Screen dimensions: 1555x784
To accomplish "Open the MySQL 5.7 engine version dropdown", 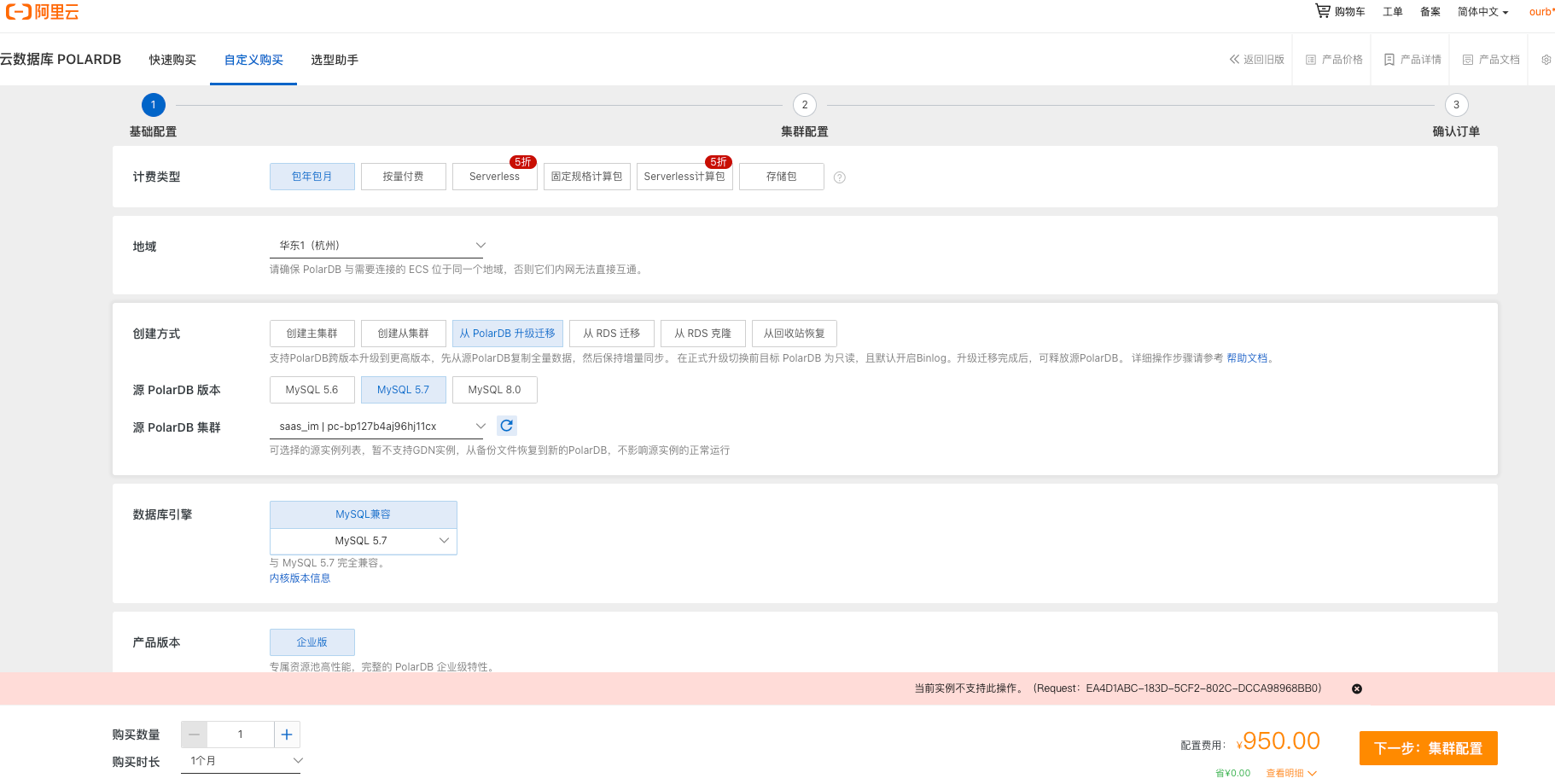I will 364,541.
